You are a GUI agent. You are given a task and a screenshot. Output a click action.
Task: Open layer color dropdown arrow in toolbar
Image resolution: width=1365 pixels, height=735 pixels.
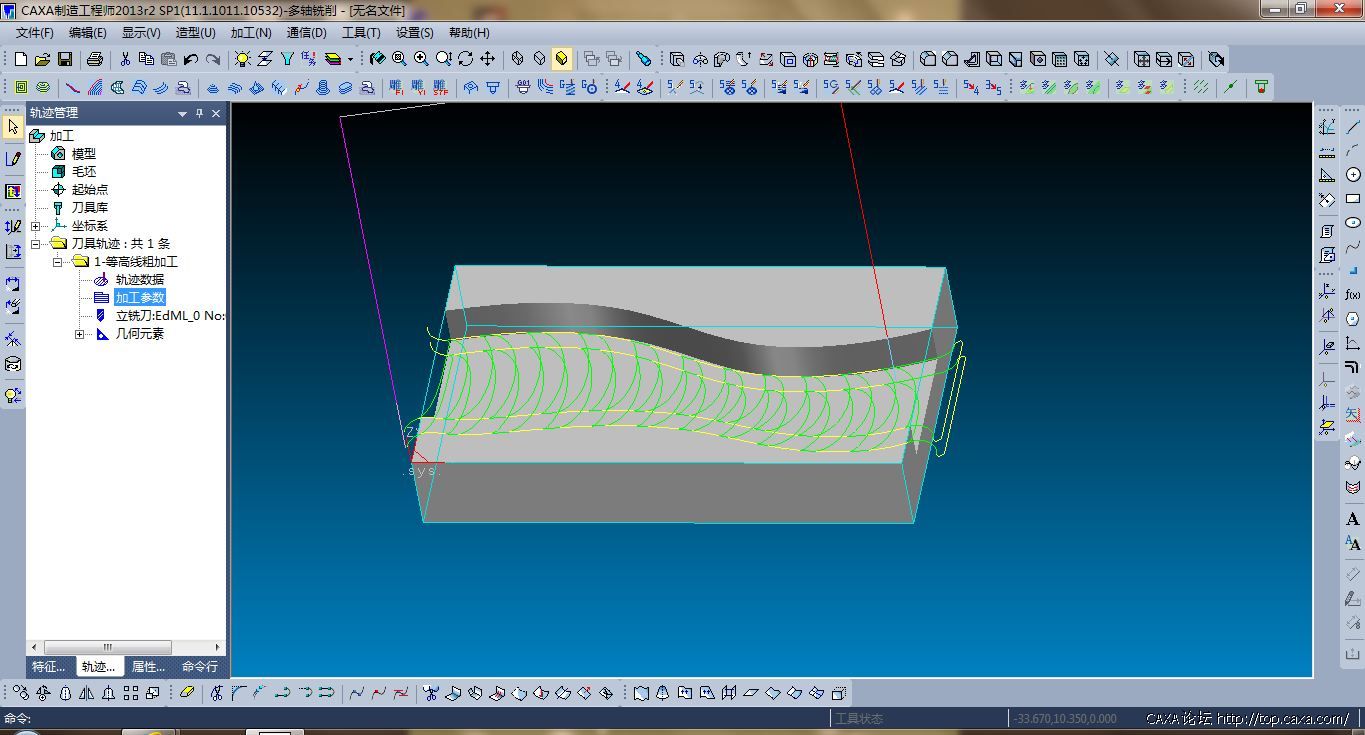(x=350, y=59)
